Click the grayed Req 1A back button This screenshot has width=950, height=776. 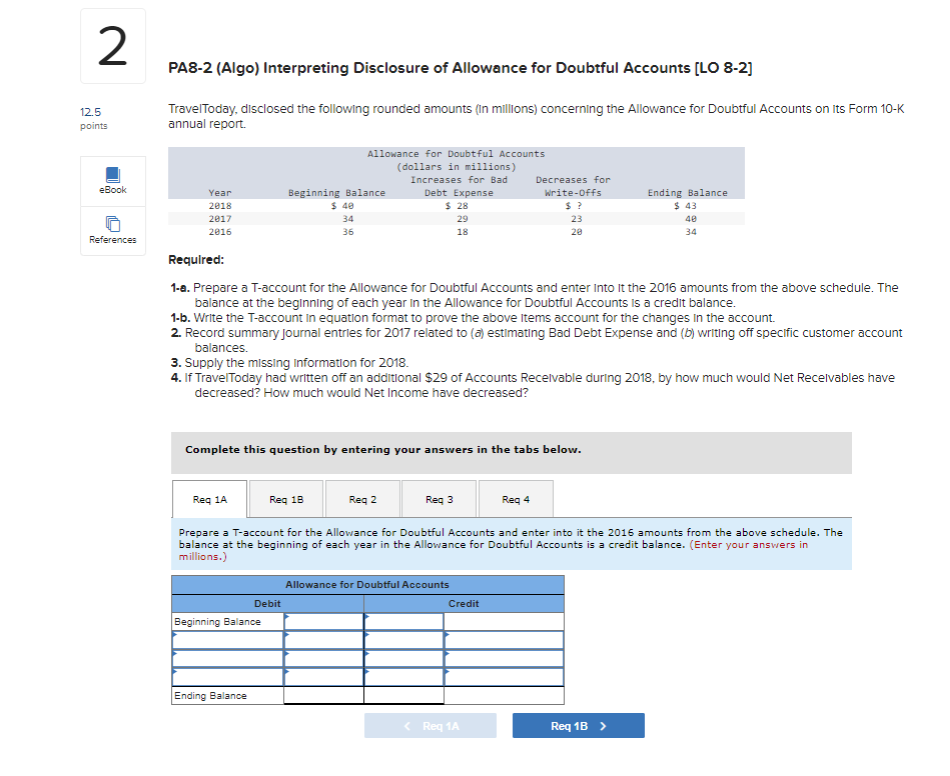432,725
